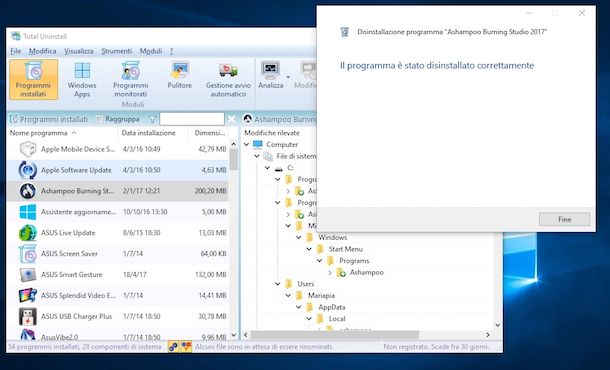610x370 pixels.
Task: Select the Start Menu folder
Action: coord(345,249)
